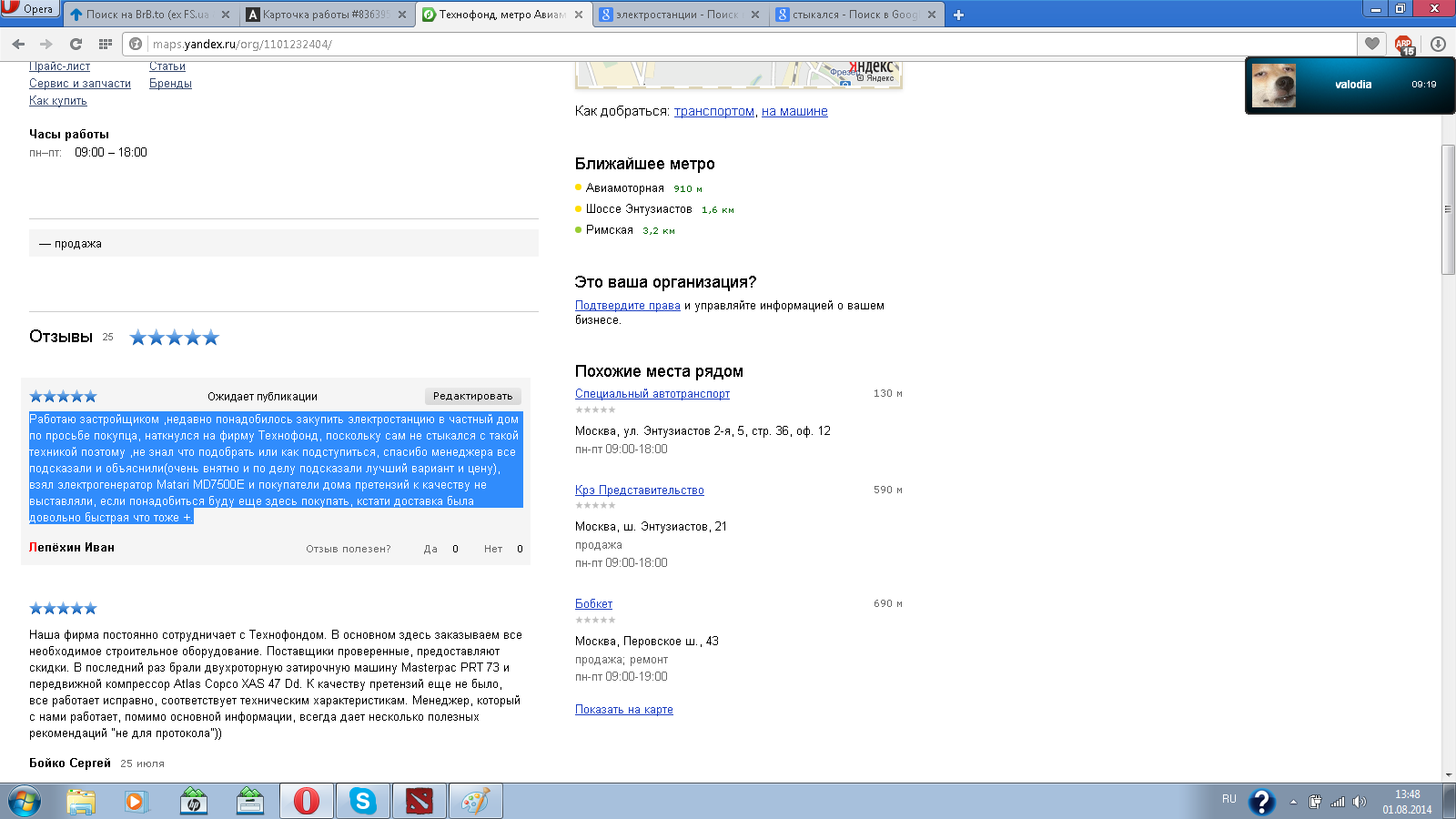Open Paint from the taskbar
This screenshot has height=819, width=1456.
click(476, 802)
